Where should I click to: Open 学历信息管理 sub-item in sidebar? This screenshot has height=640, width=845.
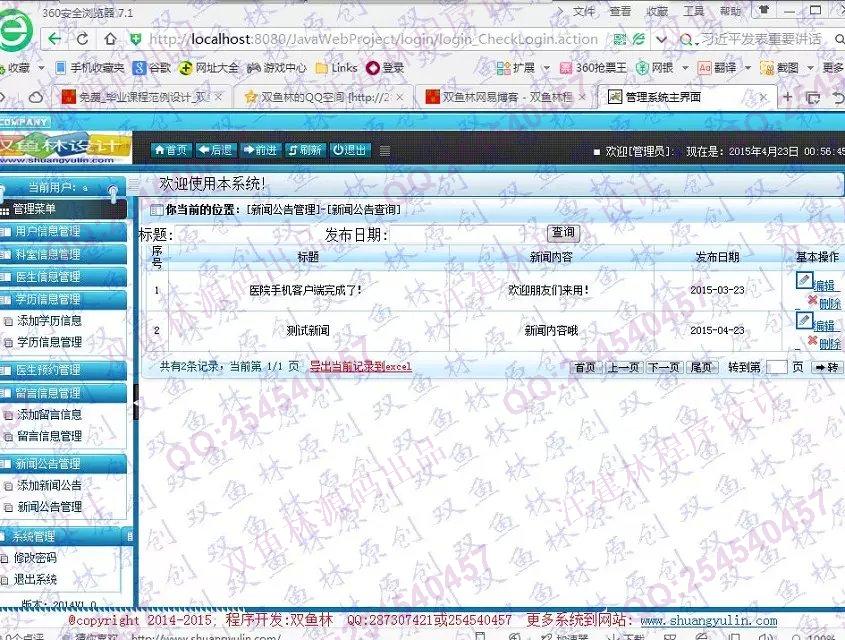coord(49,342)
